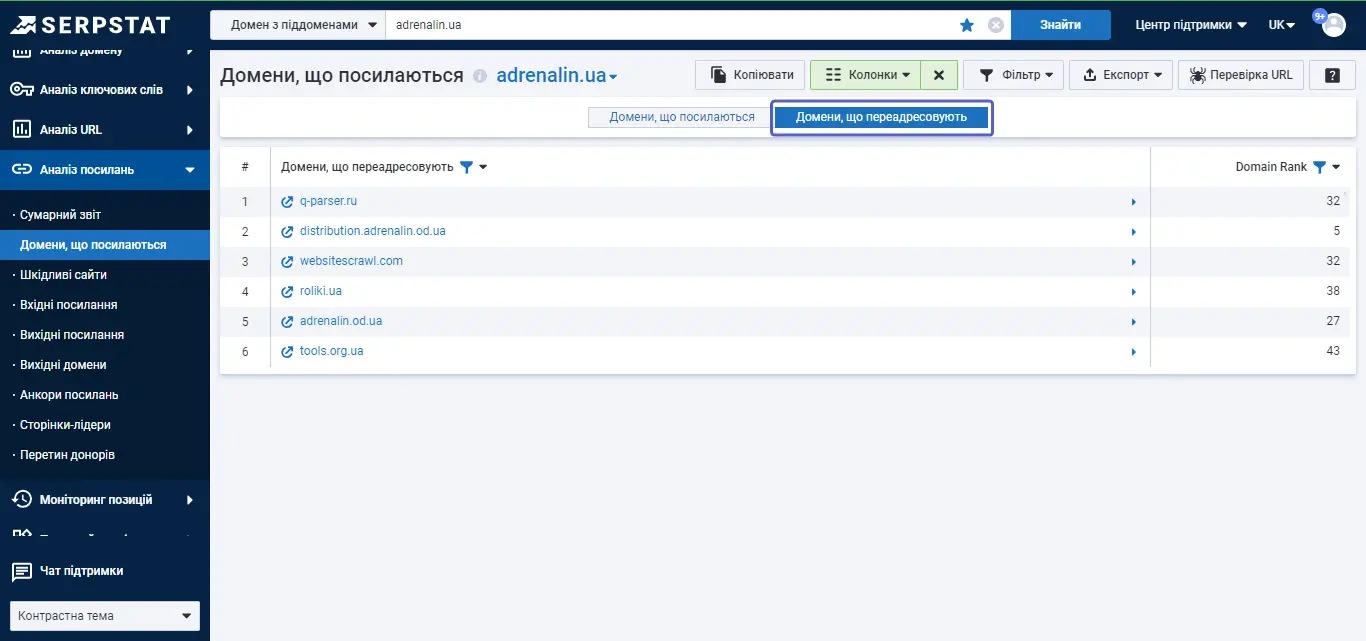Open the Контрастна тема theme selector
The width and height of the screenshot is (1366, 641).
(105, 616)
